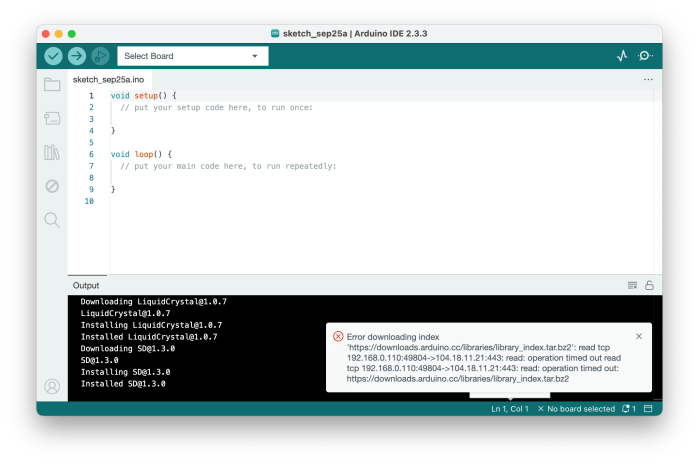Toggle the bottom panel from status bar

point(648,409)
